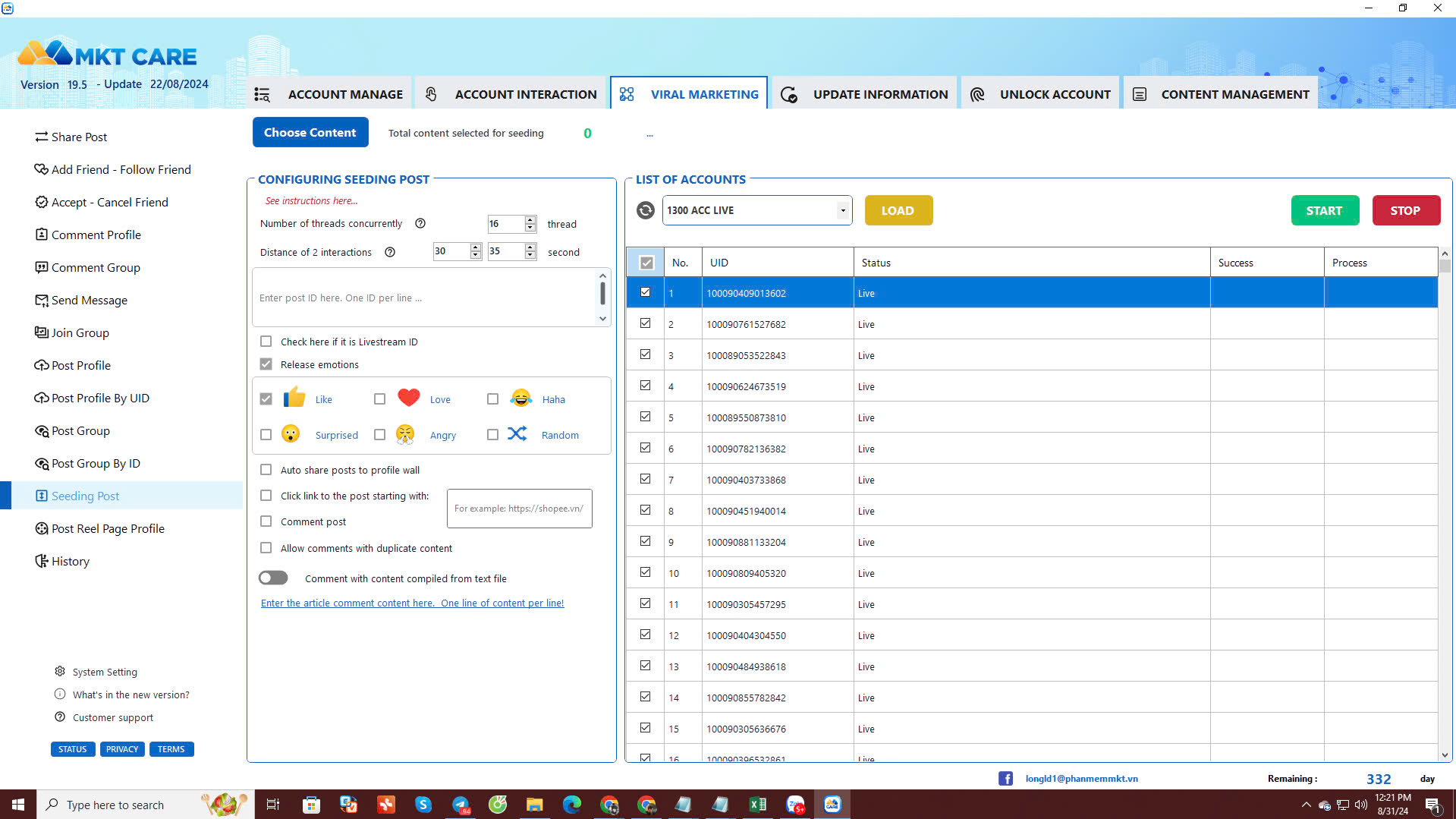This screenshot has height=819, width=1456.
Task: Uncheck select-all checkbox in accounts table header
Action: pyautogui.click(x=646, y=263)
